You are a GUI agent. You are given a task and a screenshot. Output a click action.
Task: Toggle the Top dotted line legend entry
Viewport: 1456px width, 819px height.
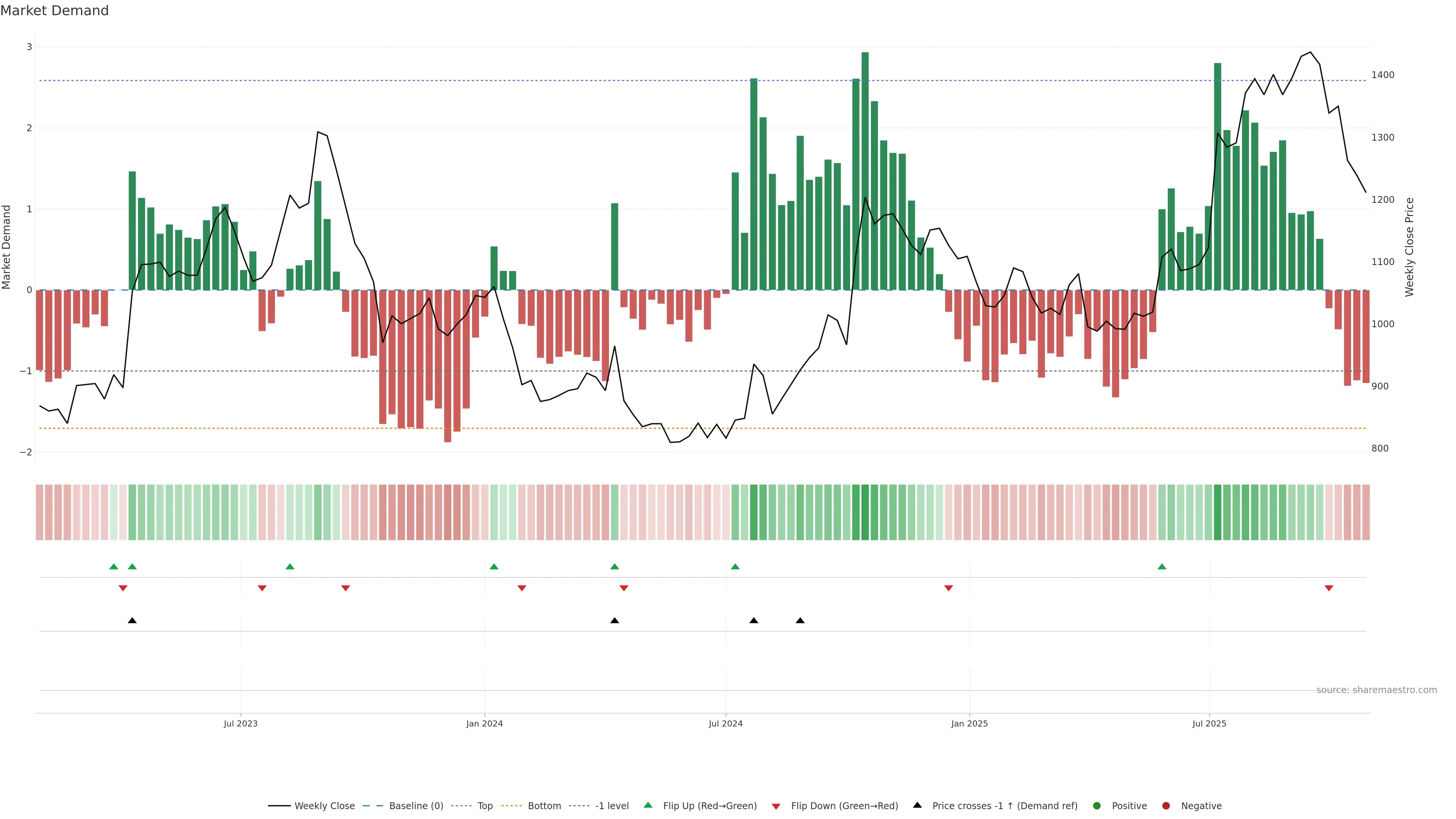485,805
